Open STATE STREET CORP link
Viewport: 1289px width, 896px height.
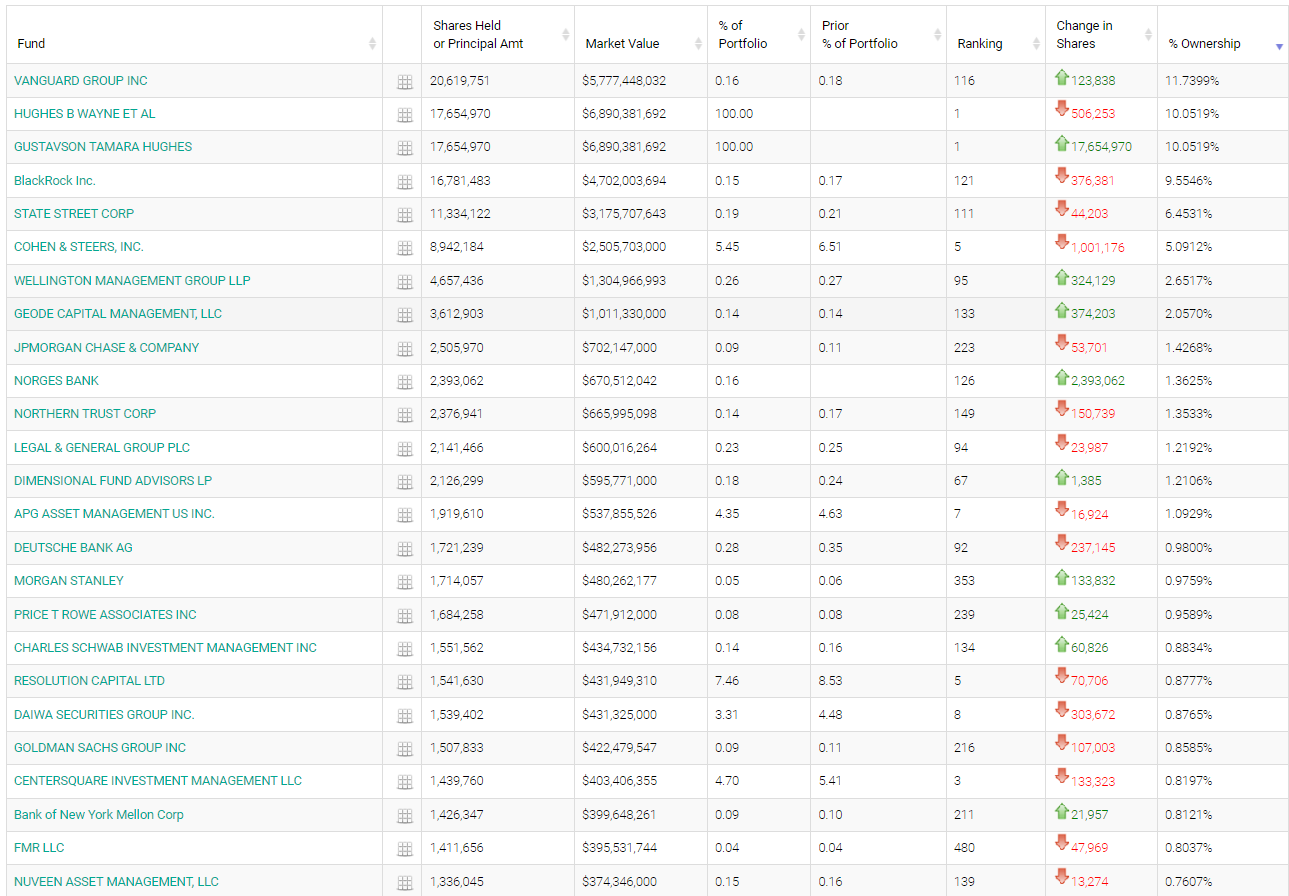pyautogui.click(x=74, y=214)
